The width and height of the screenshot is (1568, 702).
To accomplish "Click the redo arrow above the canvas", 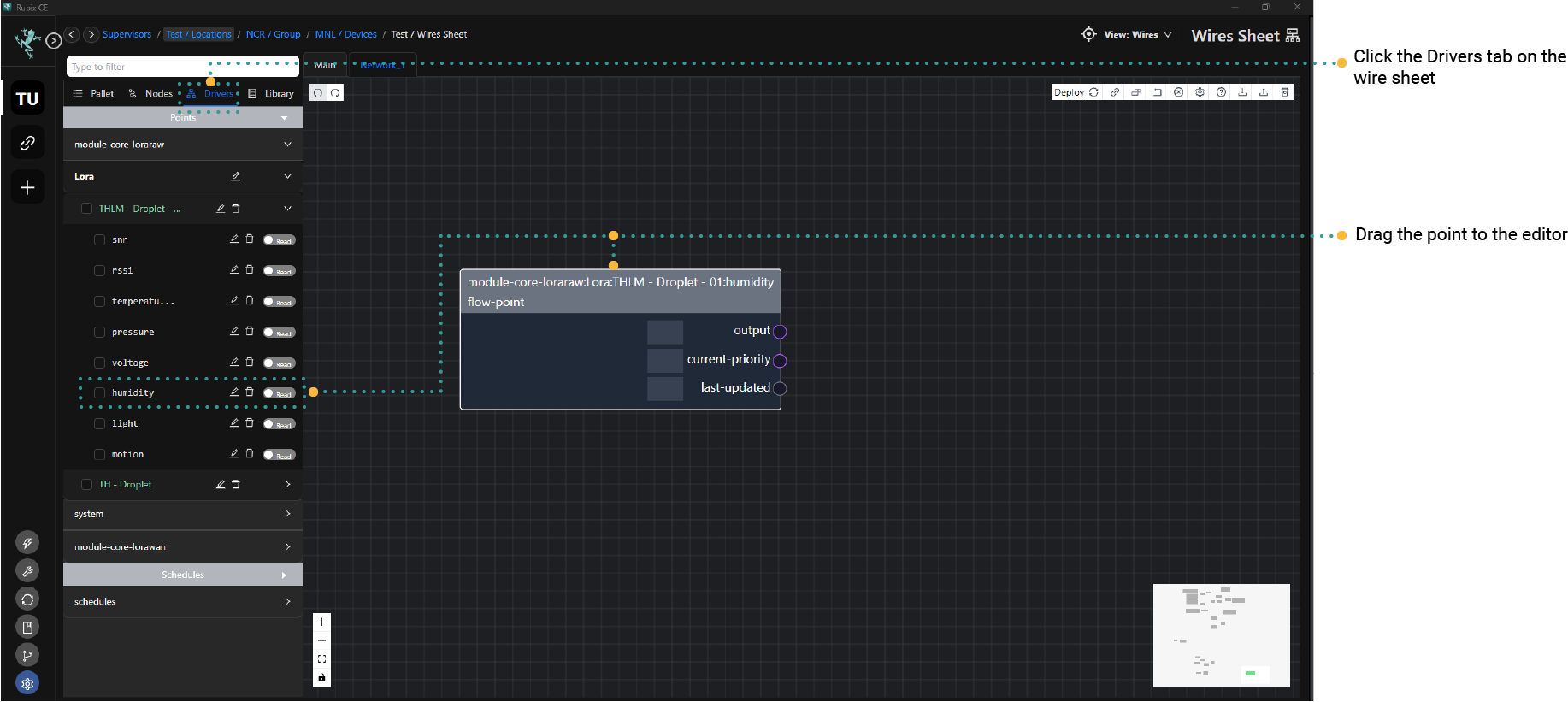I will 335,92.
